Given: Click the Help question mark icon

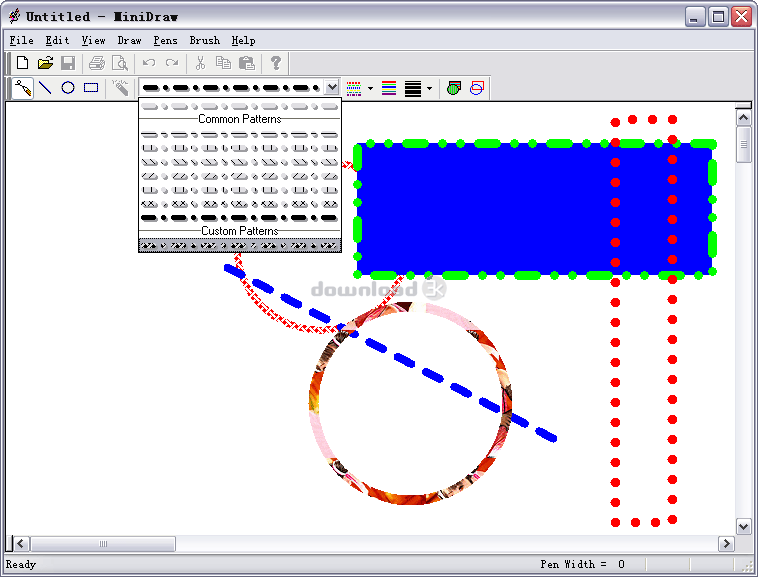Looking at the screenshot, I should pyautogui.click(x=276, y=63).
